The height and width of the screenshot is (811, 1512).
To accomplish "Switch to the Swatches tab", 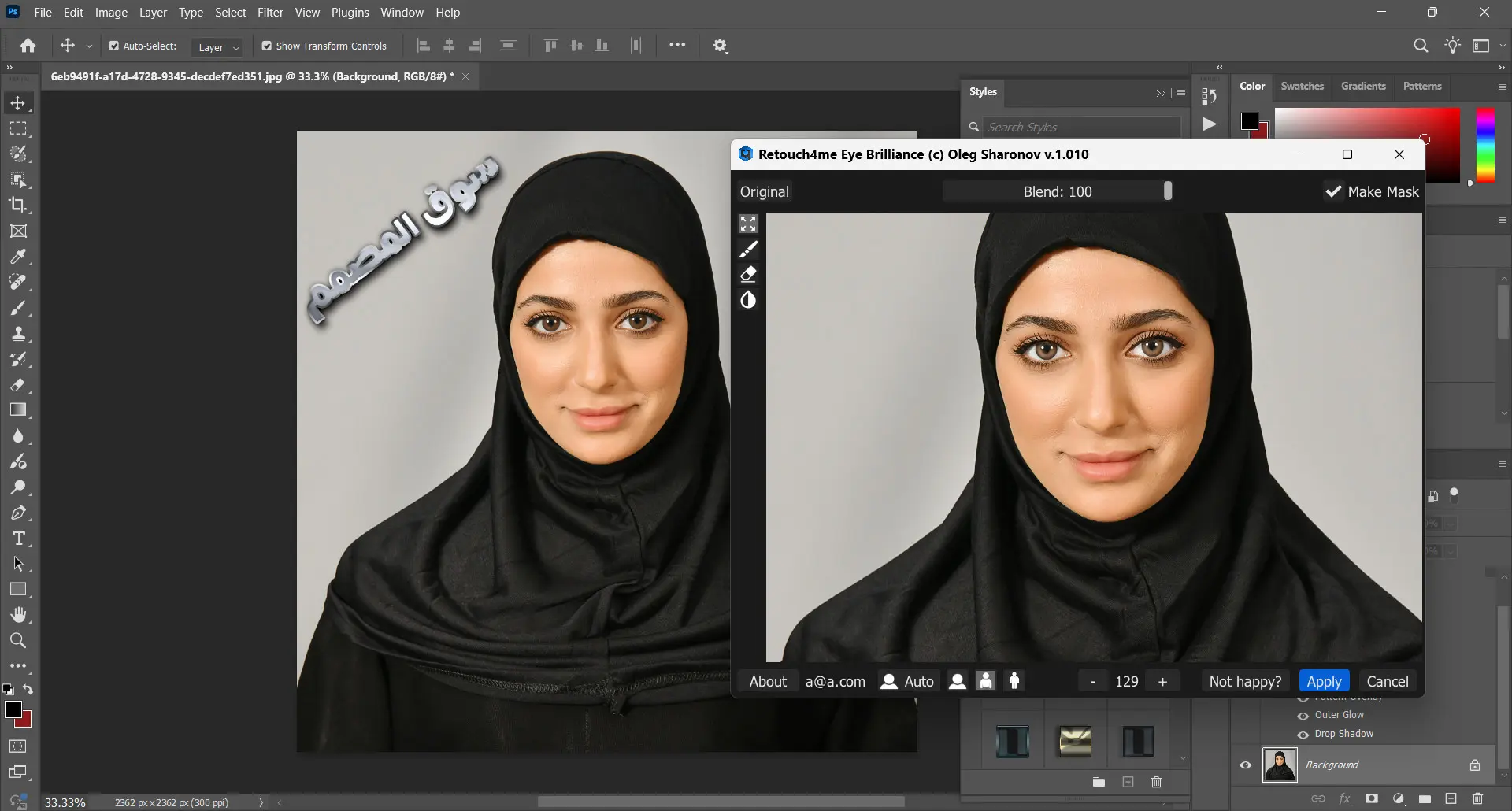I will pyautogui.click(x=1302, y=87).
